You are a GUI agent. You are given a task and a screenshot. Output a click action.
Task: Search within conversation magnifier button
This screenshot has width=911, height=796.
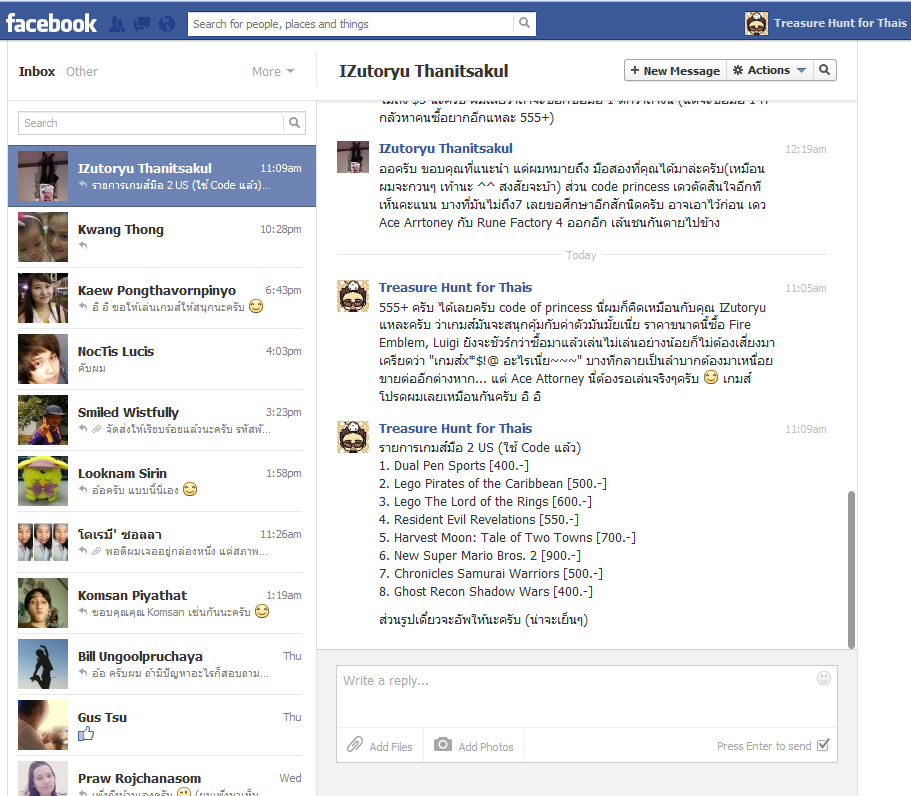coord(824,70)
